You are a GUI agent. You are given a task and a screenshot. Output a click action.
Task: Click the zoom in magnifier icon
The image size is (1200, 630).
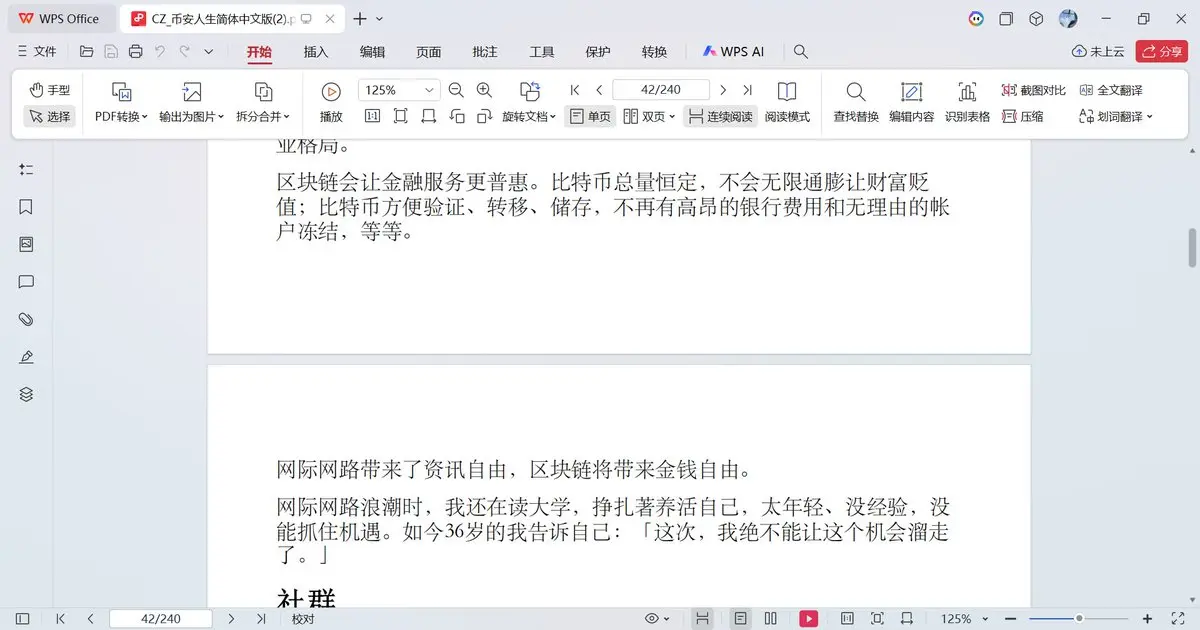[x=485, y=90]
